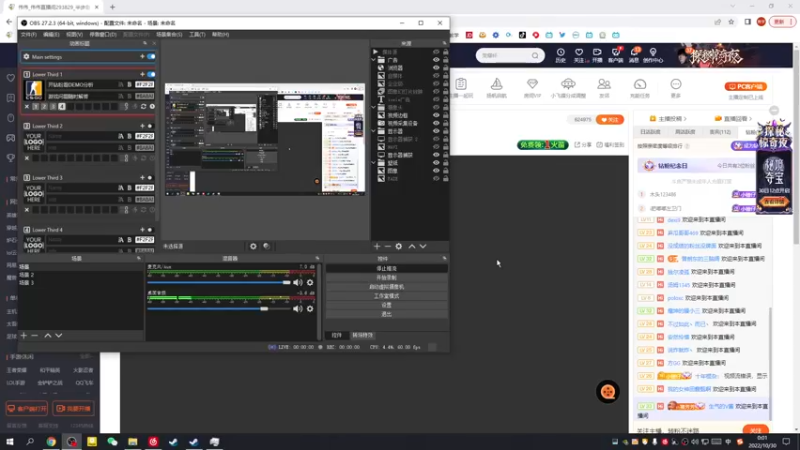The width and height of the screenshot is (800, 450).
Task: Select slot 1 in Lower Third 1
Action: [x=36, y=107]
